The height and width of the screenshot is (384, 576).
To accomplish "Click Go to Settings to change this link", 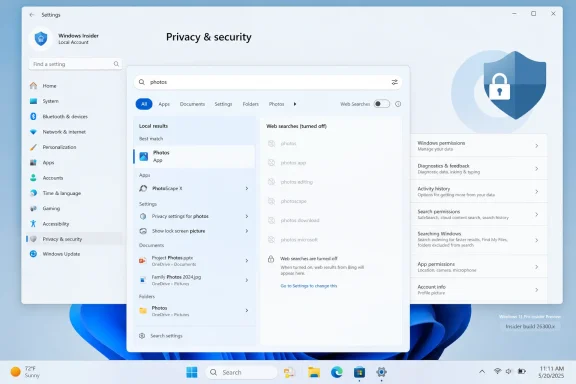I will click(309, 286).
